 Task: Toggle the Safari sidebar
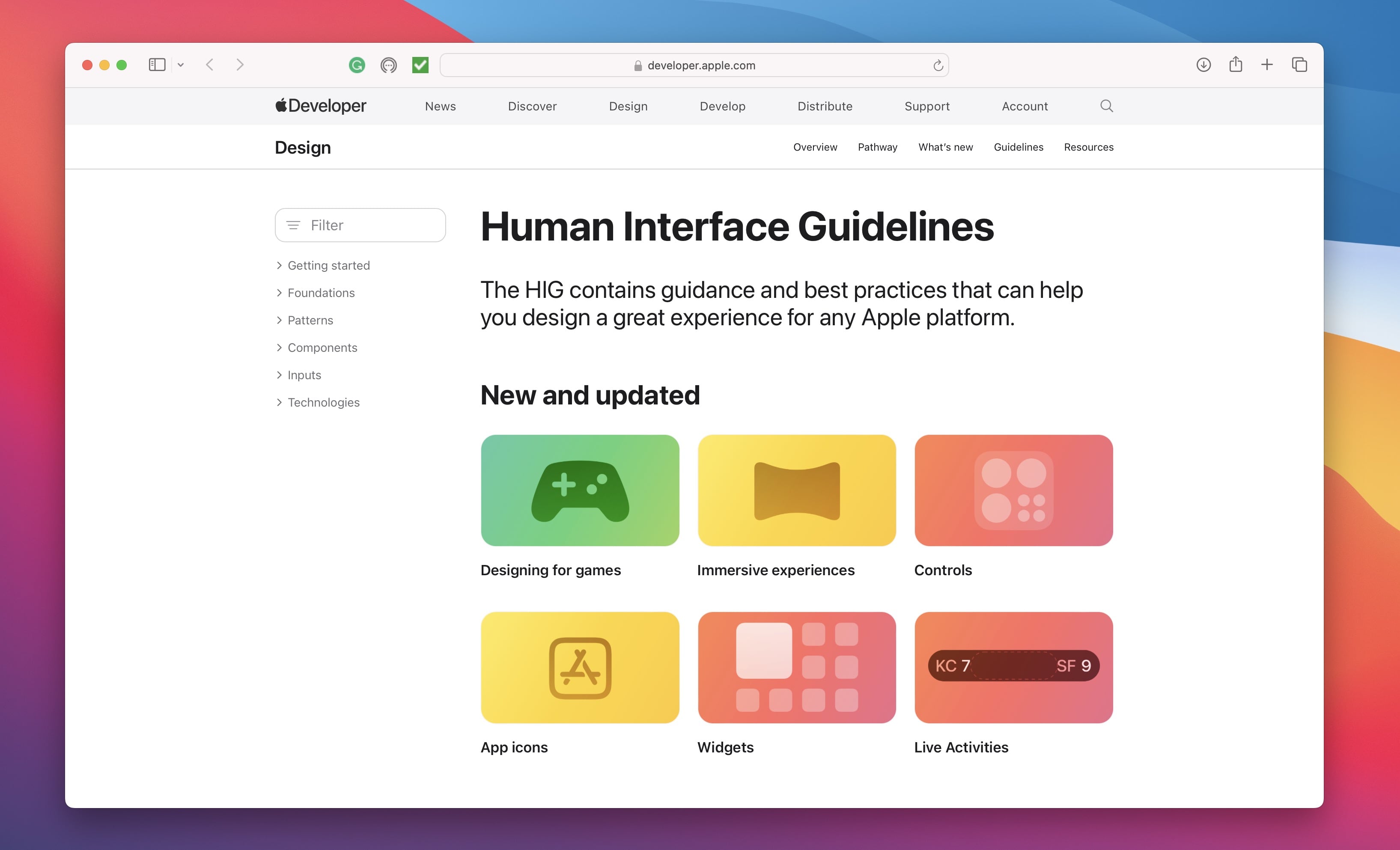[x=158, y=64]
